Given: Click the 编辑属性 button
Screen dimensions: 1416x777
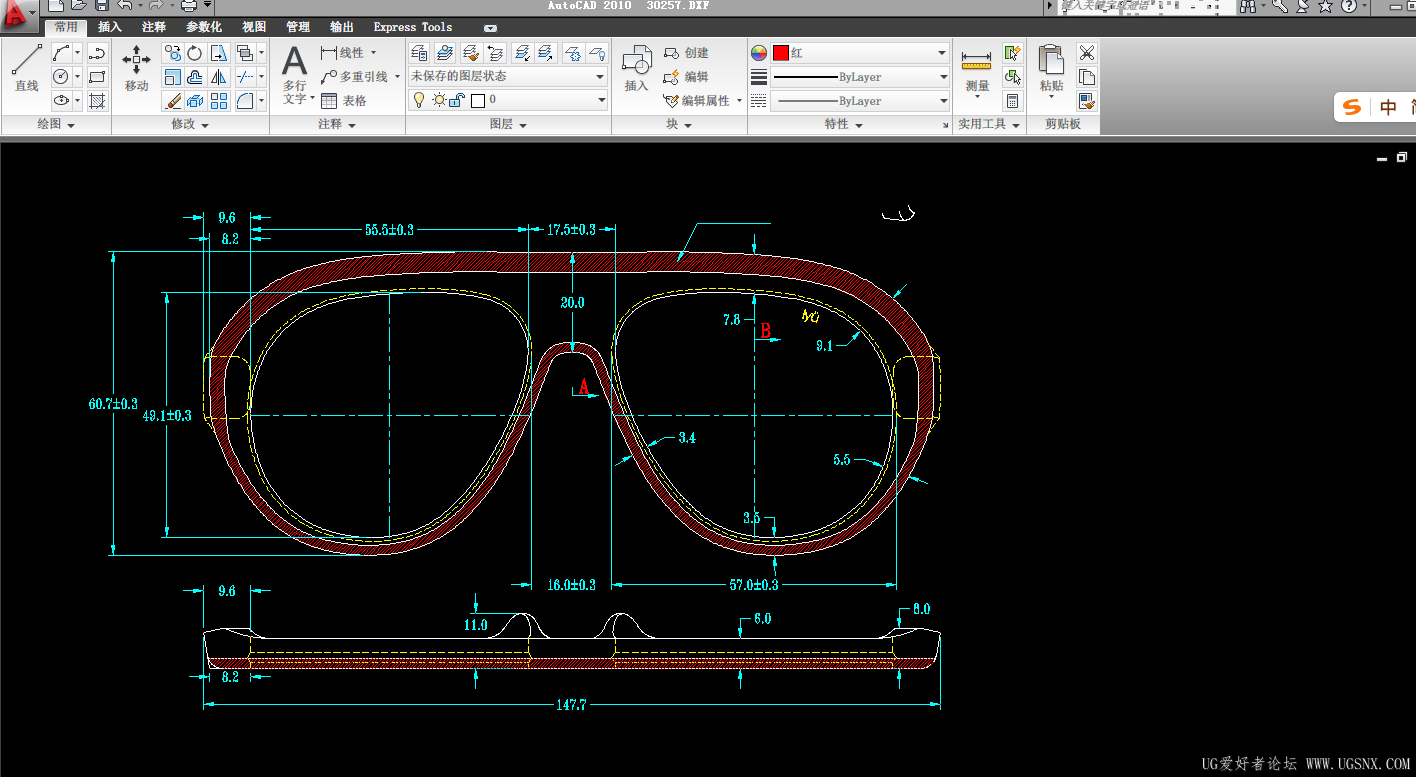Looking at the screenshot, I should point(698,101).
